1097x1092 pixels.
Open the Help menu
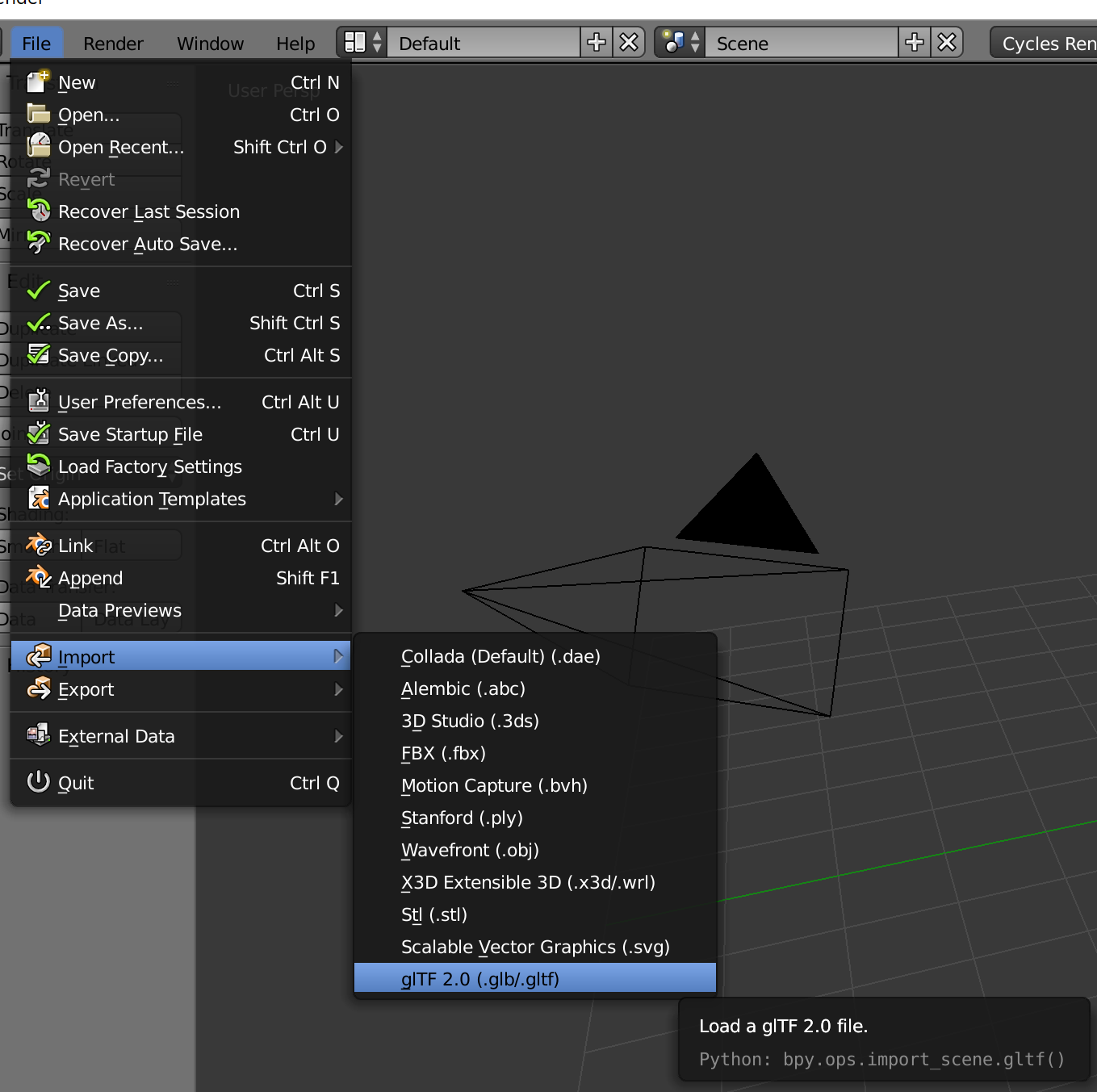click(295, 44)
